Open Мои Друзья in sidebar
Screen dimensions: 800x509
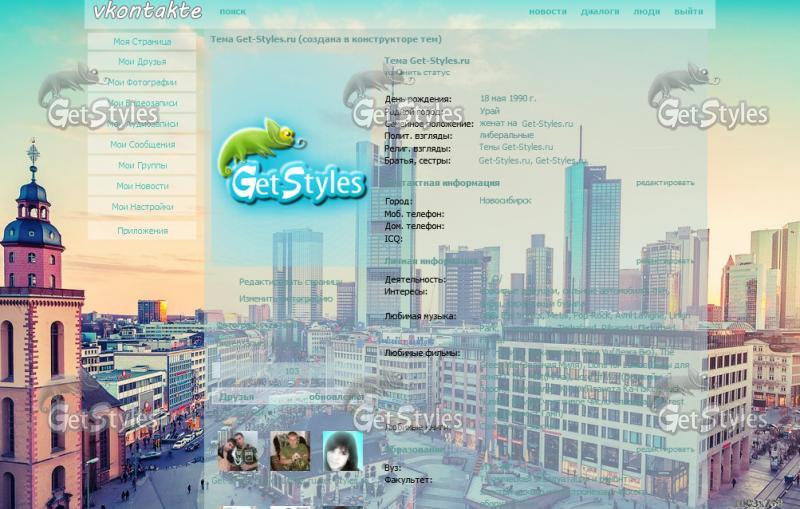(142, 61)
